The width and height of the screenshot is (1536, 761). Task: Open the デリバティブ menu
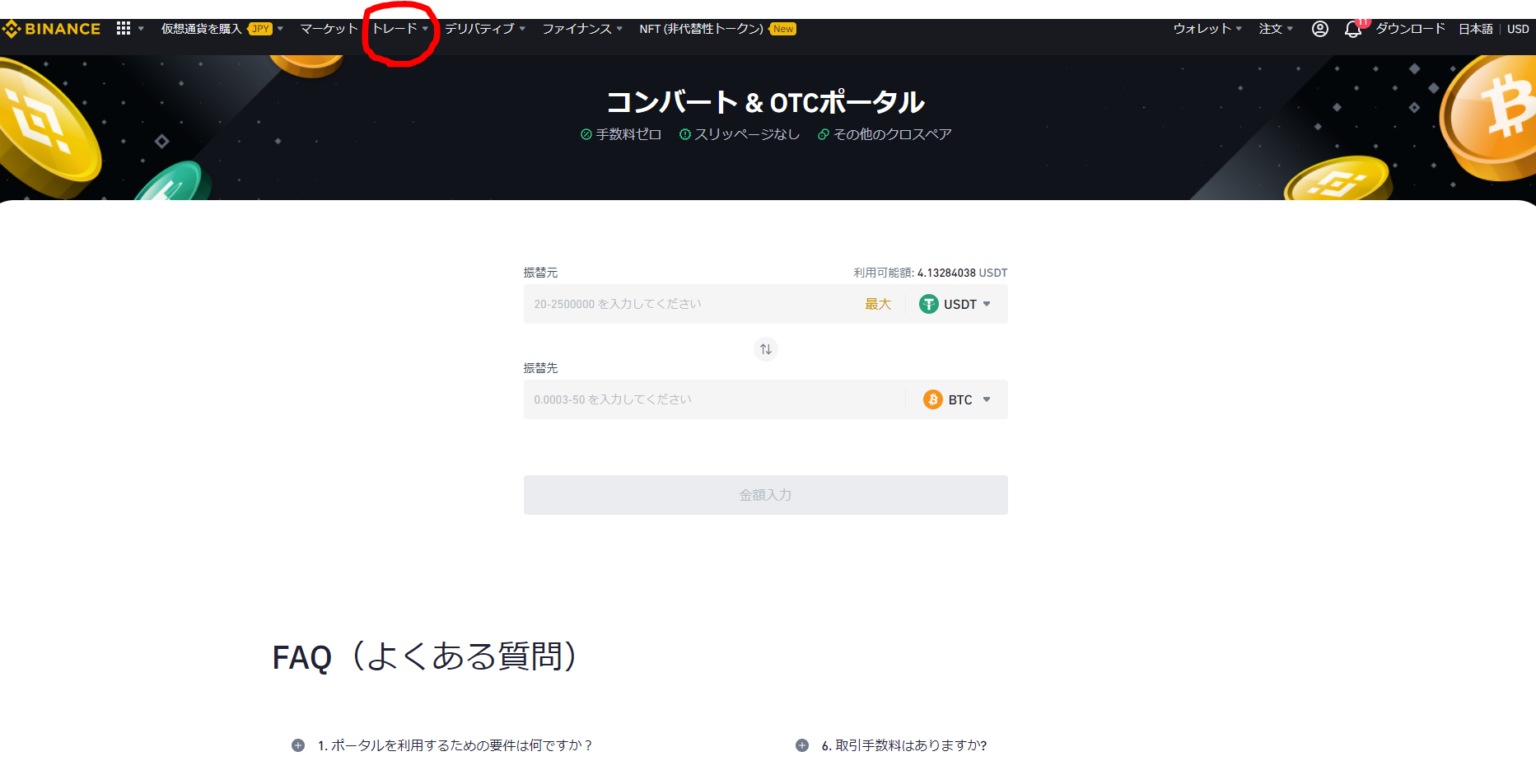click(x=484, y=29)
